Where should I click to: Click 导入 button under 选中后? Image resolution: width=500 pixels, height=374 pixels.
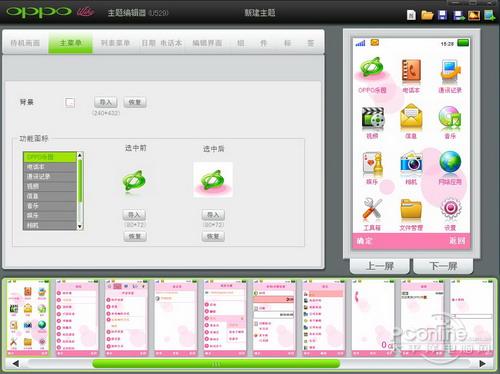point(213,215)
